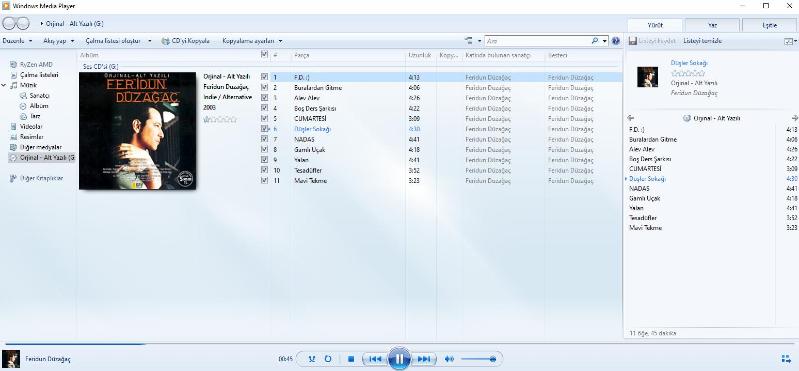This screenshot has height=371, width=799.
Task: Uncheck track 5 CUMARTESİ checkbox
Action: 264,118
